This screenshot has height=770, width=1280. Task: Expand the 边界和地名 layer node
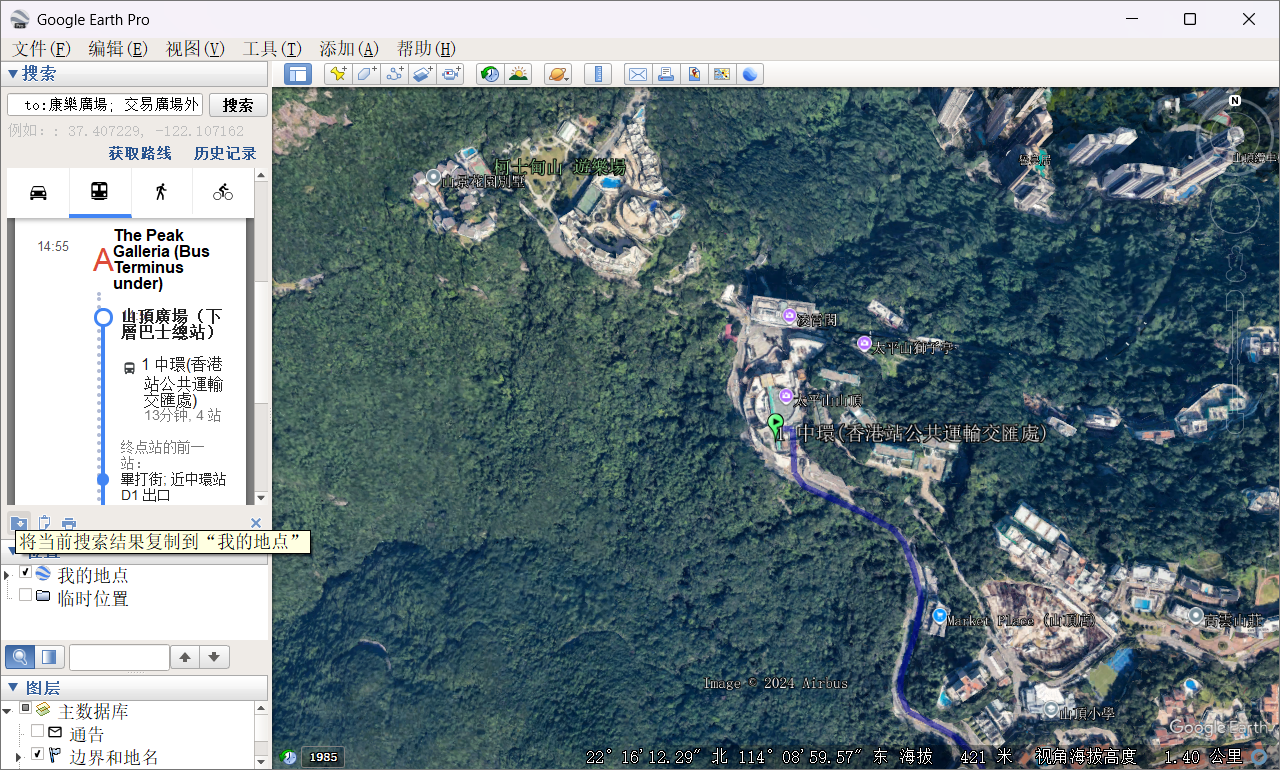pos(18,755)
